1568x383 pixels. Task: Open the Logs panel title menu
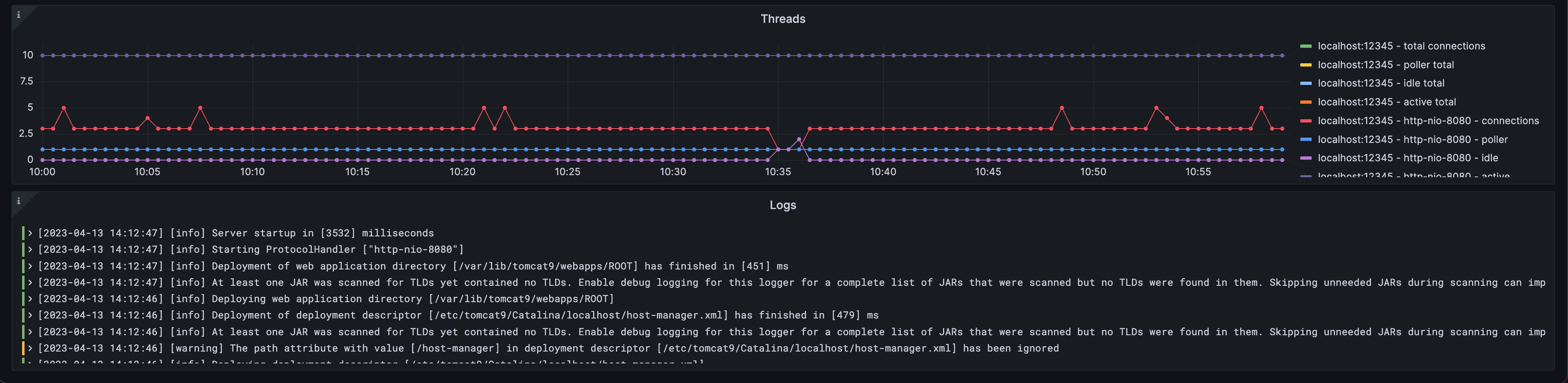783,205
